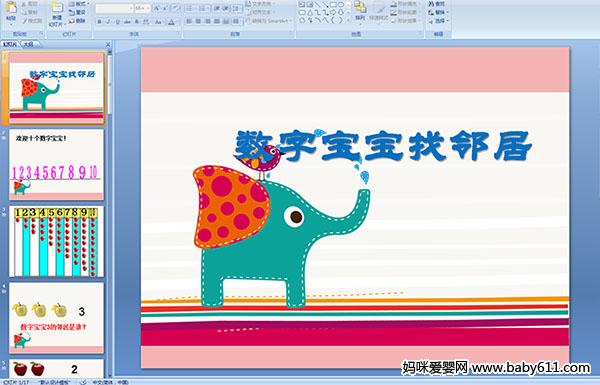Click the Reset slide button

click(x=77, y=12)
